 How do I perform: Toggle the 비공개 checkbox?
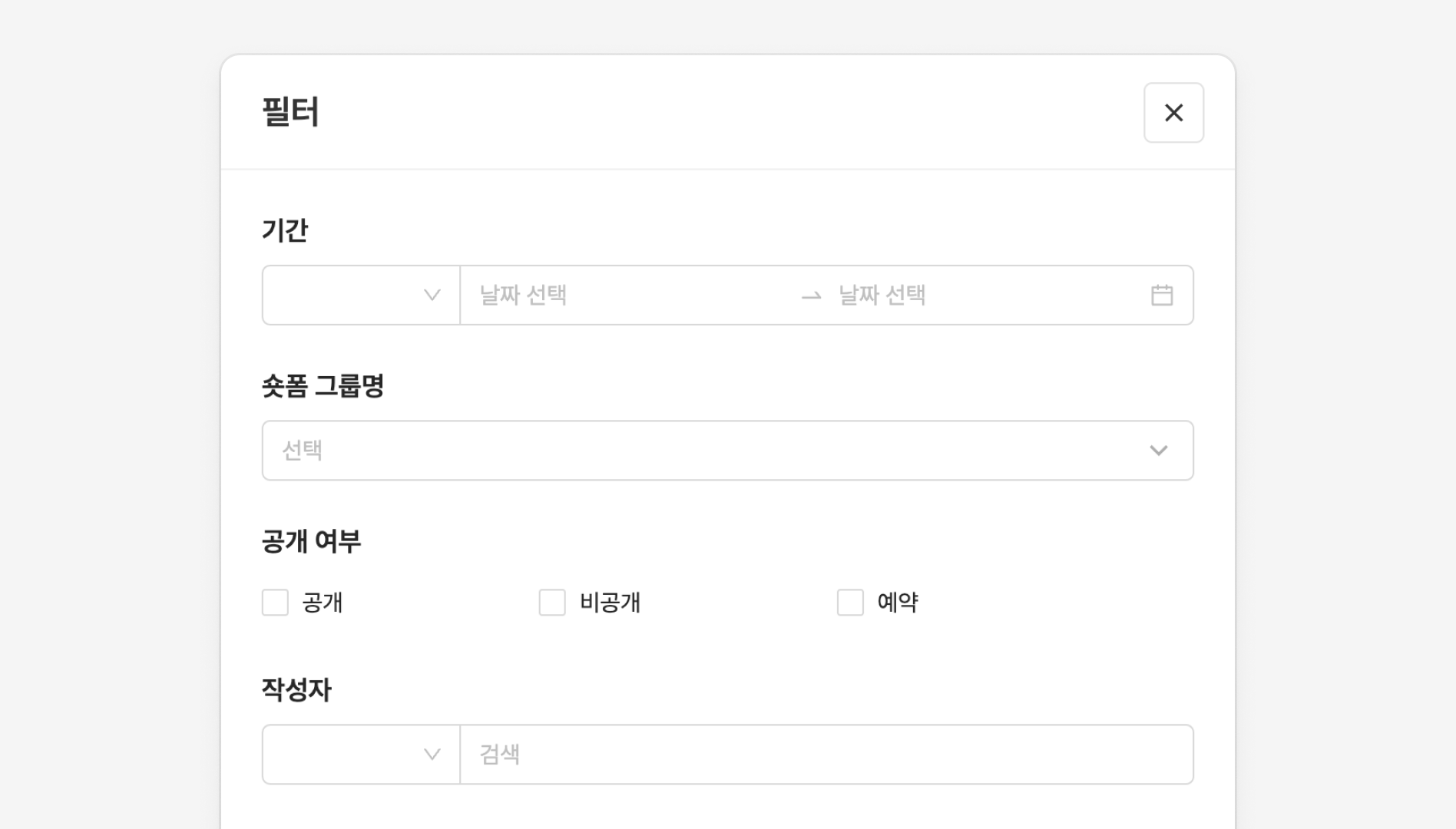(551, 603)
